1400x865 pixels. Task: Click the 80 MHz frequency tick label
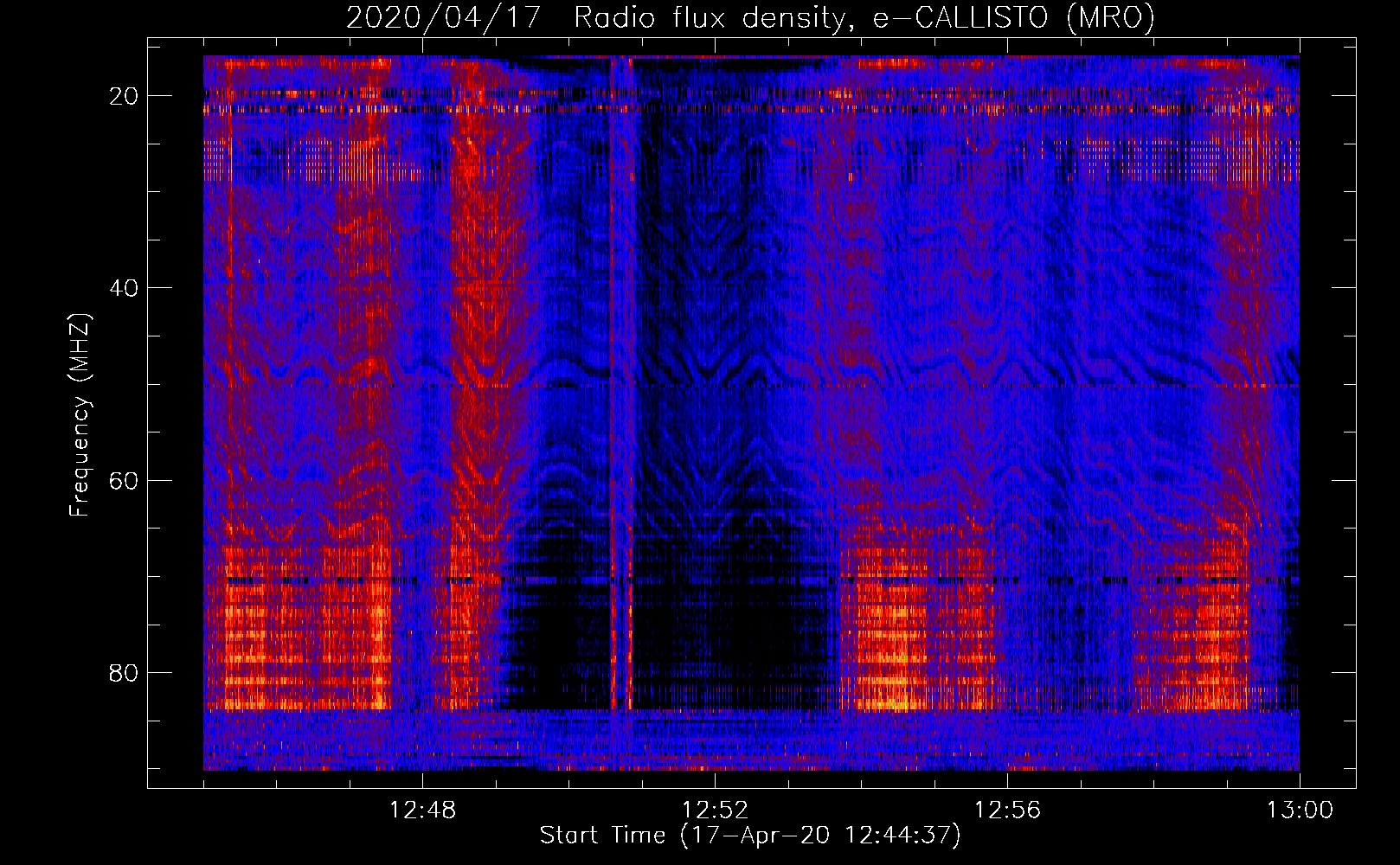[x=125, y=672]
